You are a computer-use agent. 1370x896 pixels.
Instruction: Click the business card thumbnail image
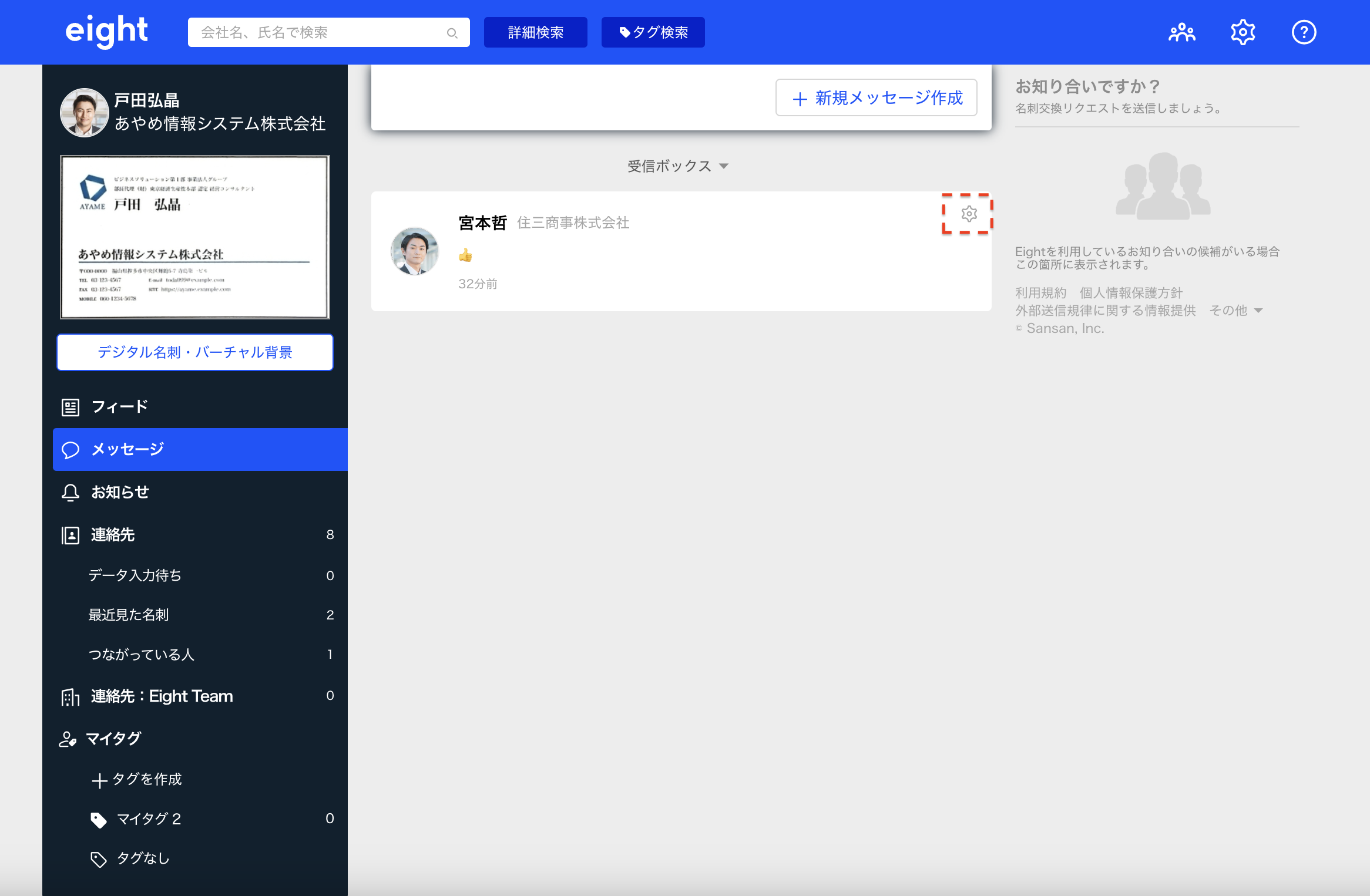194,237
